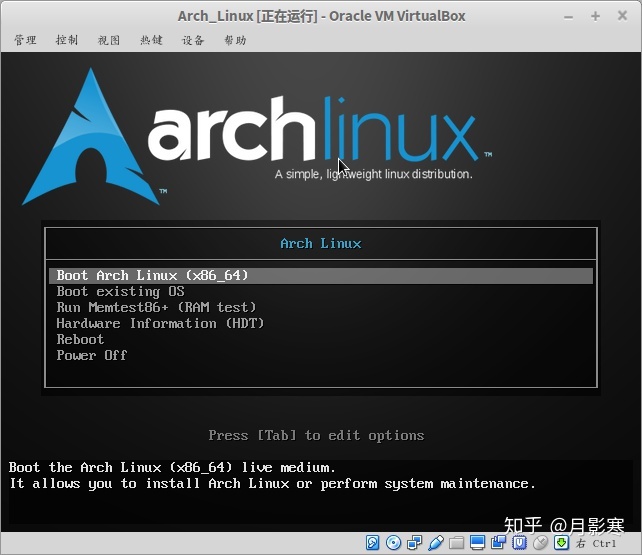This screenshot has height=555, width=642.
Task: Open the 热键 menu
Action: coord(151,40)
